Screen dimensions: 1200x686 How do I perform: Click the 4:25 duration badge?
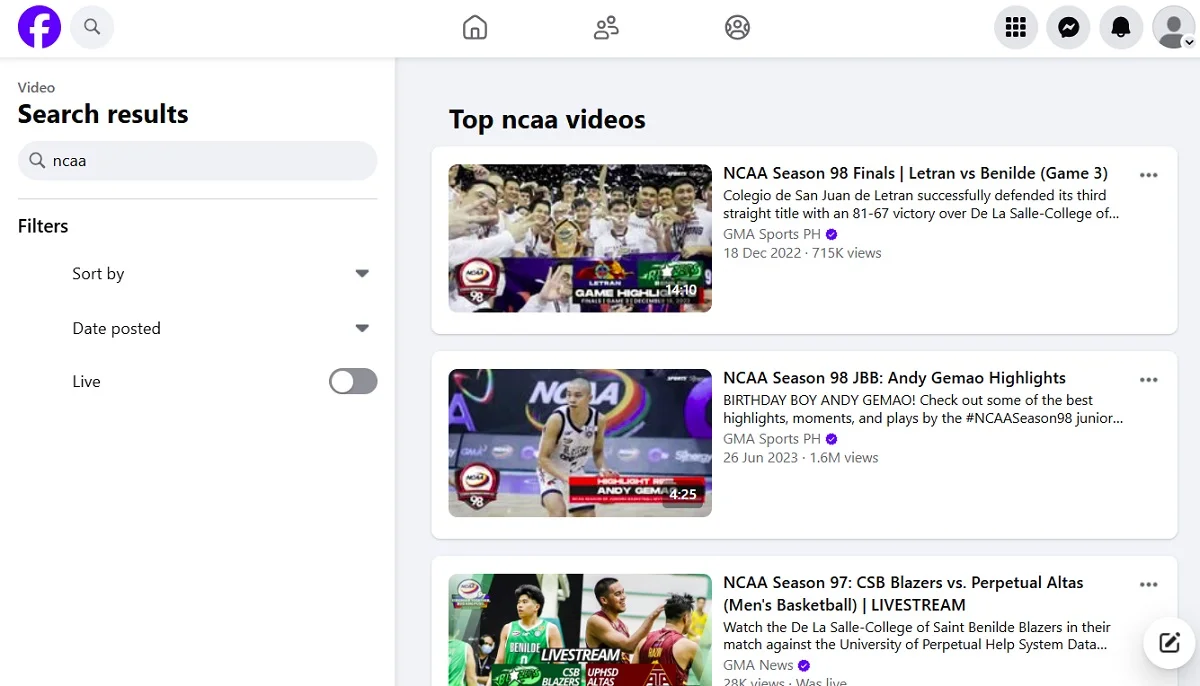(x=683, y=494)
